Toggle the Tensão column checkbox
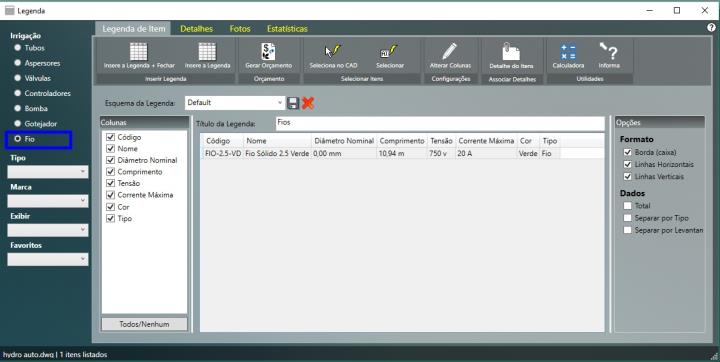This screenshot has width=720, height=362. (x=110, y=183)
